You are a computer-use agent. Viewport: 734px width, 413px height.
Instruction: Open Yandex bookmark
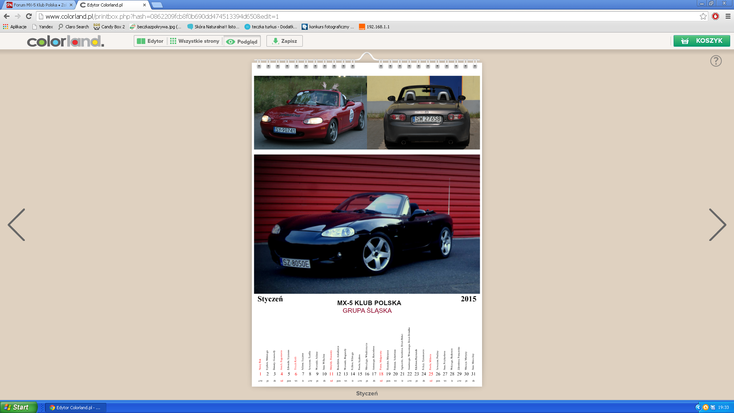42,27
